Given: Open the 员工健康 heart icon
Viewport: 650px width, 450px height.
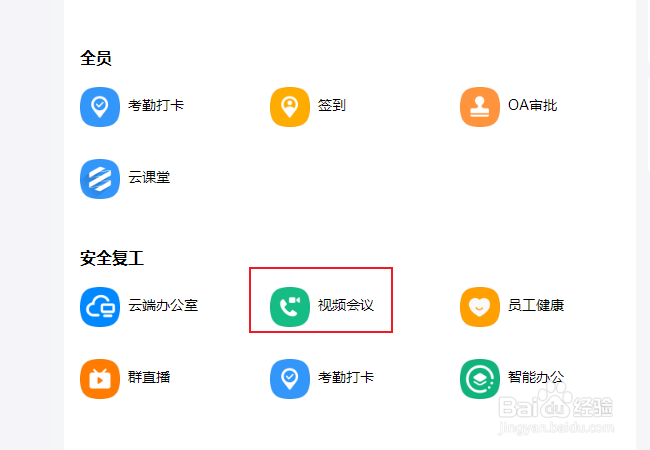Looking at the screenshot, I should (480, 307).
